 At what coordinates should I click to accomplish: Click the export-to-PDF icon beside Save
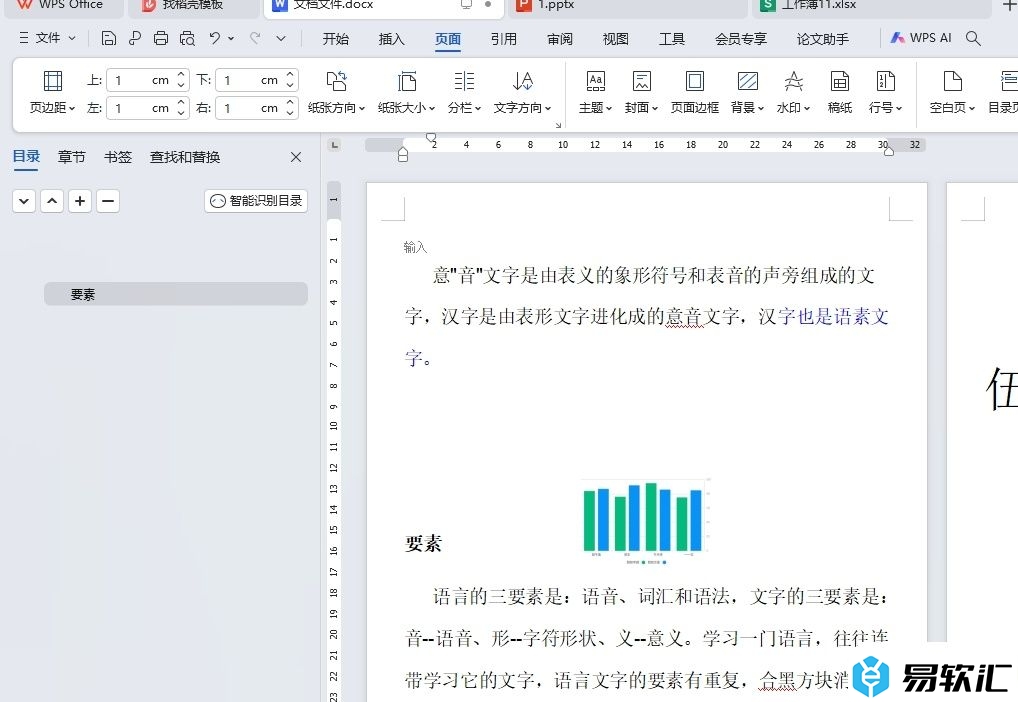135,38
